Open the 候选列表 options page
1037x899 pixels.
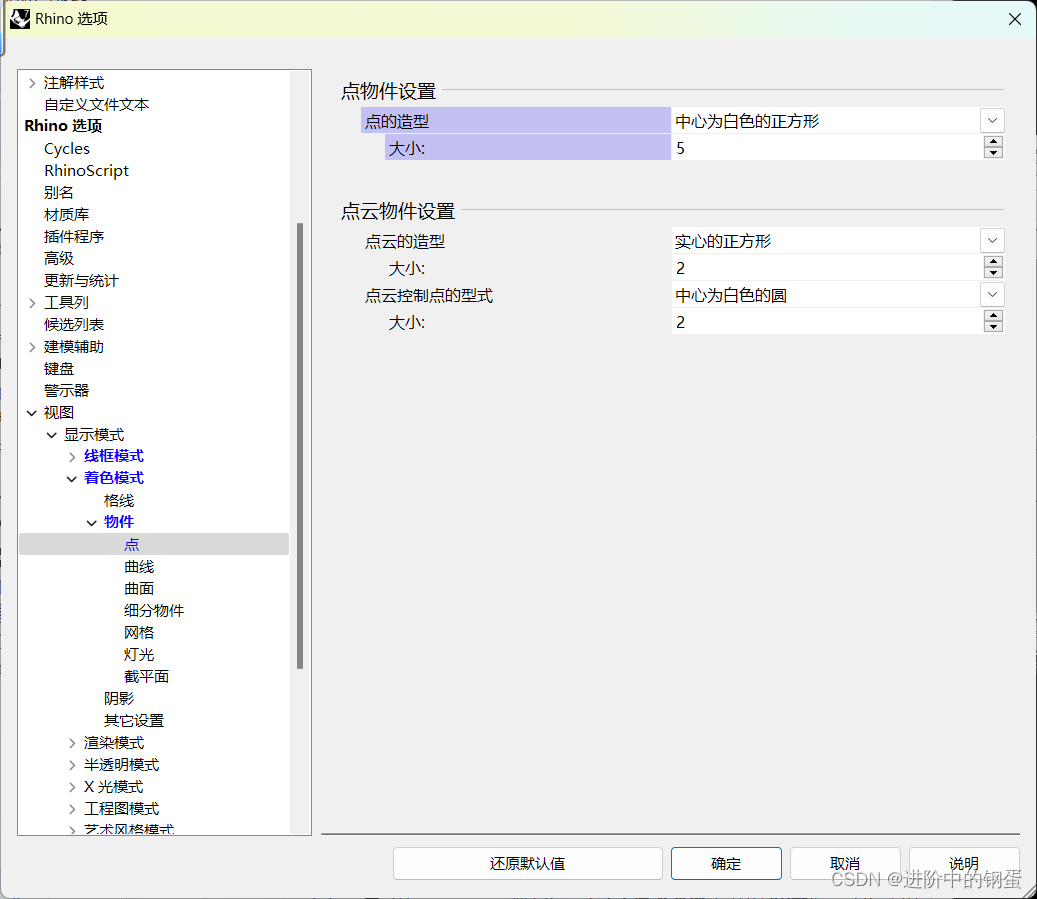click(74, 325)
